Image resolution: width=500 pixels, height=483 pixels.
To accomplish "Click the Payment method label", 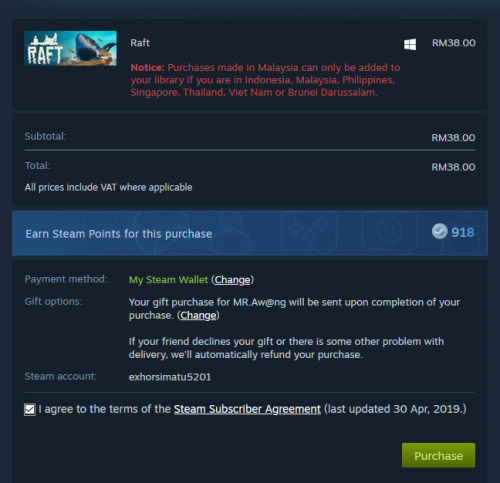I will pyautogui.click(x=66, y=279).
